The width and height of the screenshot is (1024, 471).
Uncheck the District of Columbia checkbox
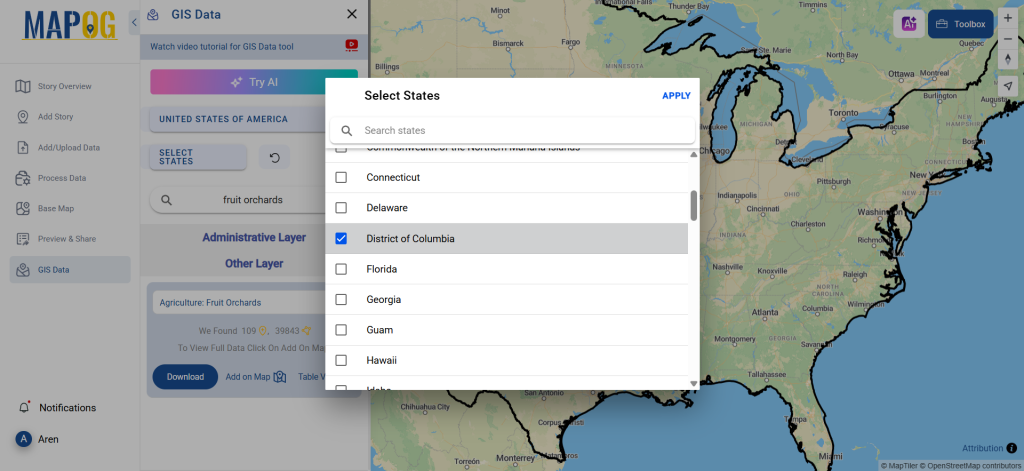pyautogui.click(x=341, y=239)
